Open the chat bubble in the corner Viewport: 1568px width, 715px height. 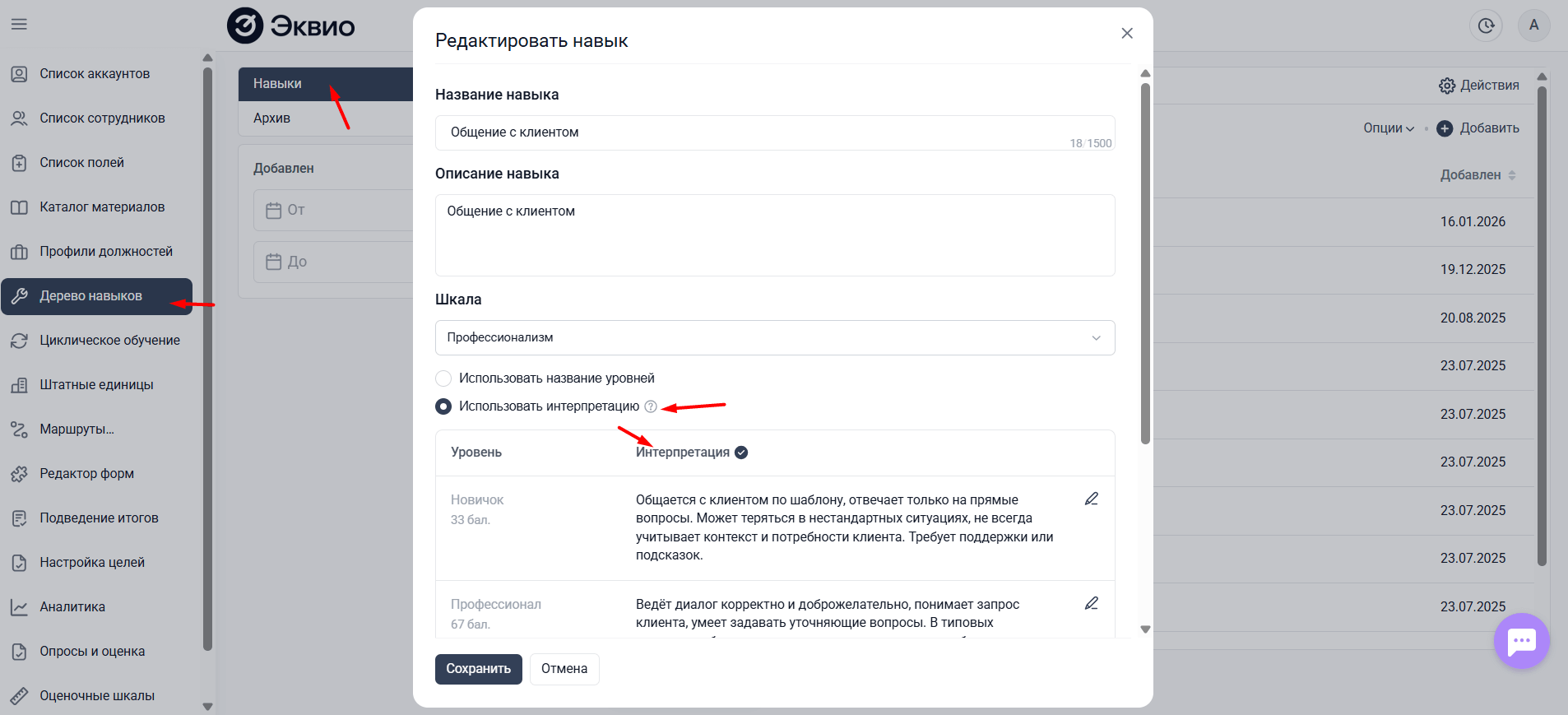(1521, 641)
